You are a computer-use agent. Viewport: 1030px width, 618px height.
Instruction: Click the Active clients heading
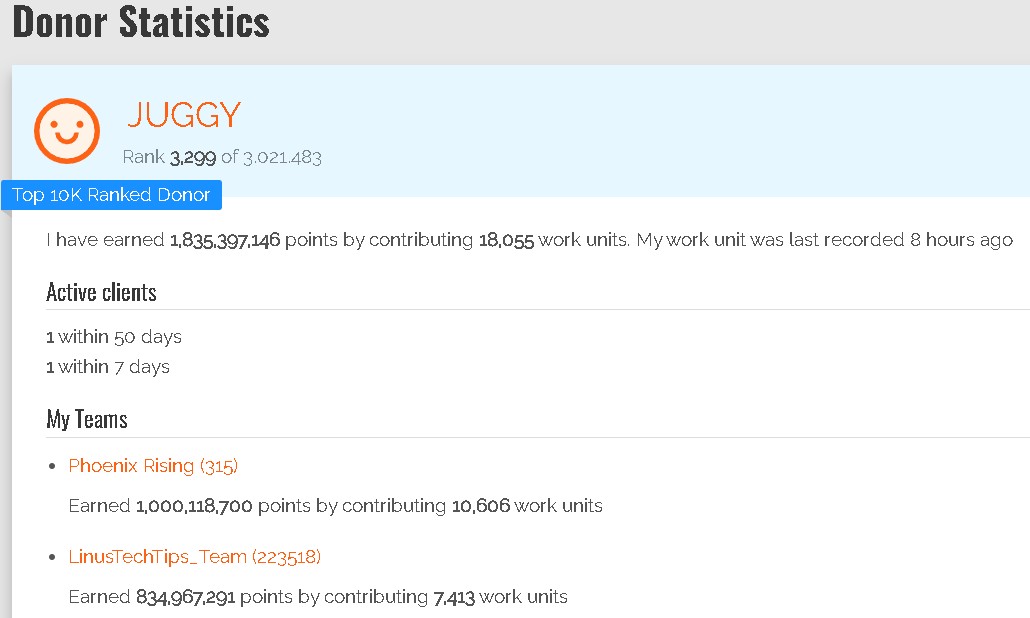pos(101,292)
